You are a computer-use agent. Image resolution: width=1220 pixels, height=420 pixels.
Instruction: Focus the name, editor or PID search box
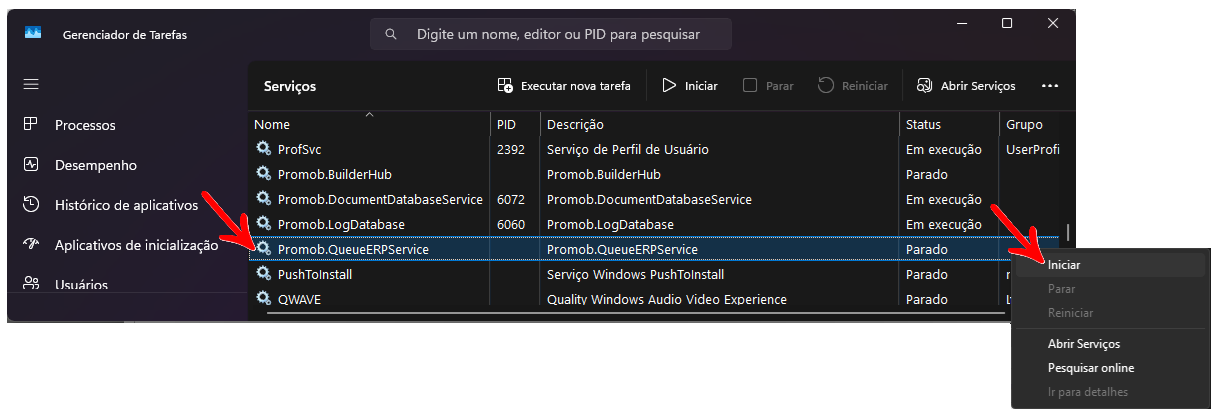pos(551,34)
